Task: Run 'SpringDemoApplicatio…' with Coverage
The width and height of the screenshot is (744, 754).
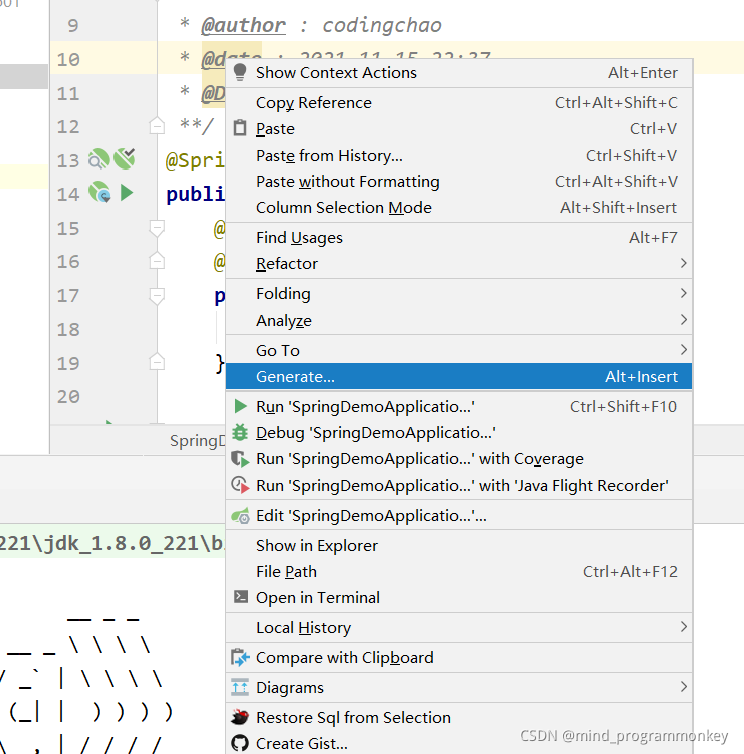Action: (x=459, y=459)
